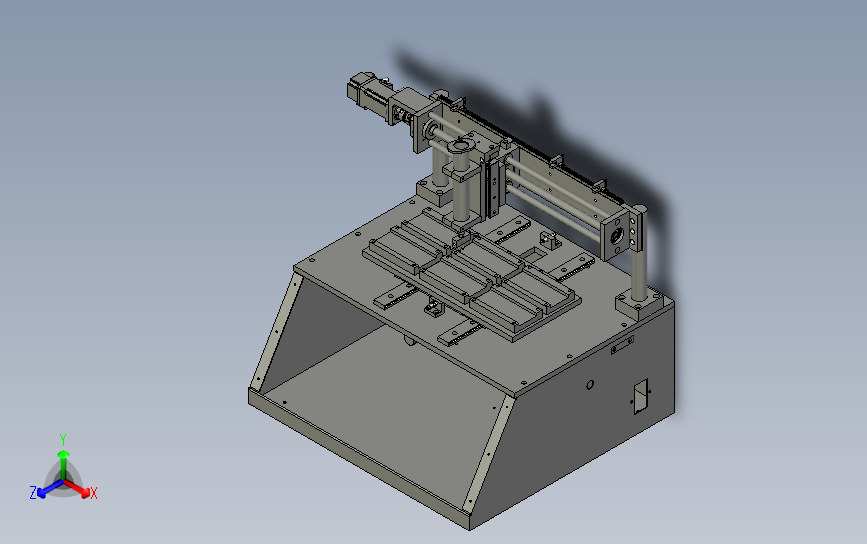The width and height of the screenshot is (867, 544).
Task: Select the round hole on the cabinet side panel
Action: [x=590, y=384]
